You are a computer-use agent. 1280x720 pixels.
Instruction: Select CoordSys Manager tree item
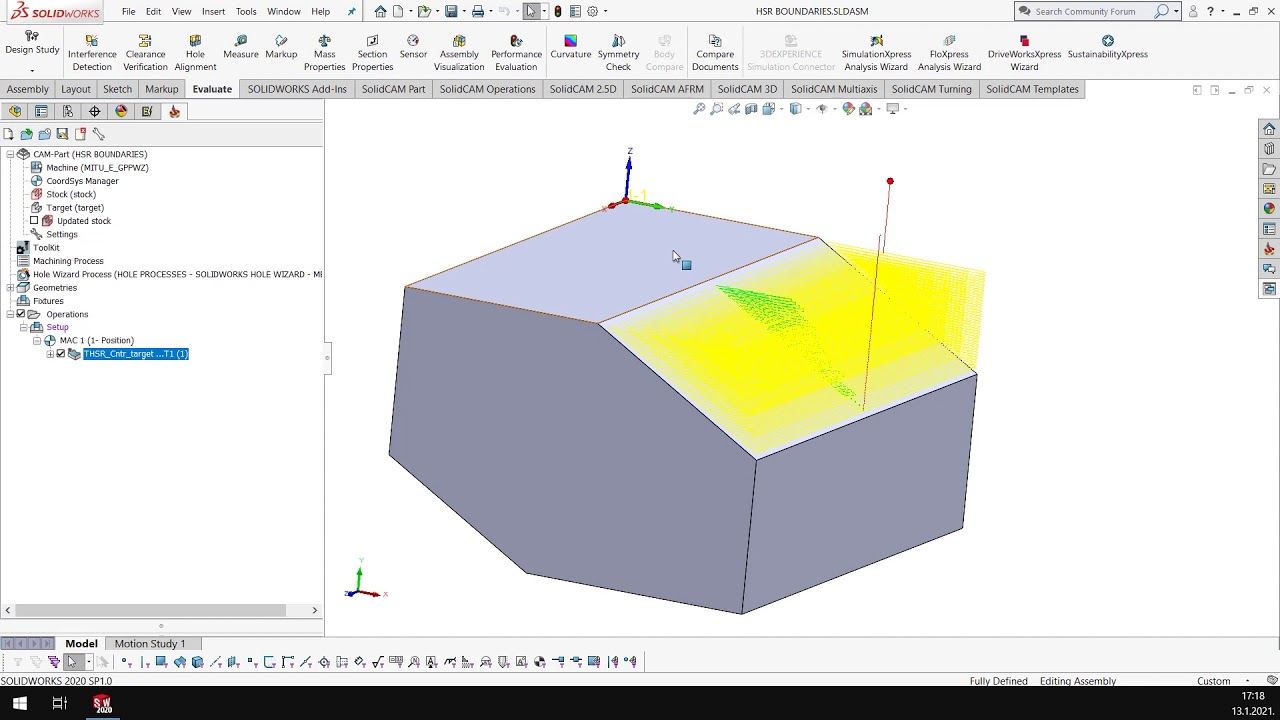point(82,181)
